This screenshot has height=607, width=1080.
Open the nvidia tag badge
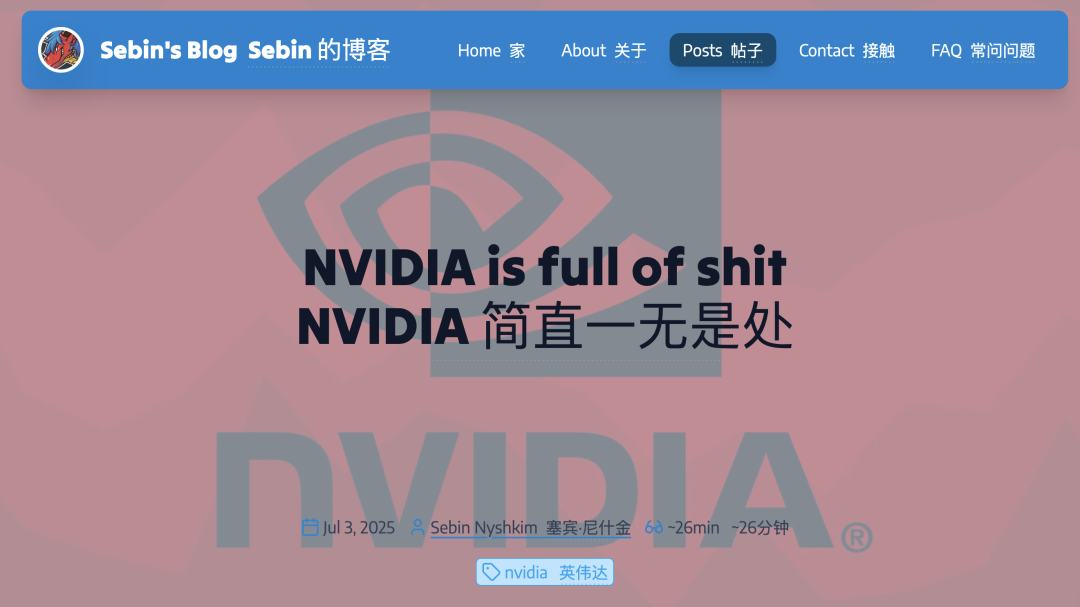pyautogui.click(x=545, y=573)
